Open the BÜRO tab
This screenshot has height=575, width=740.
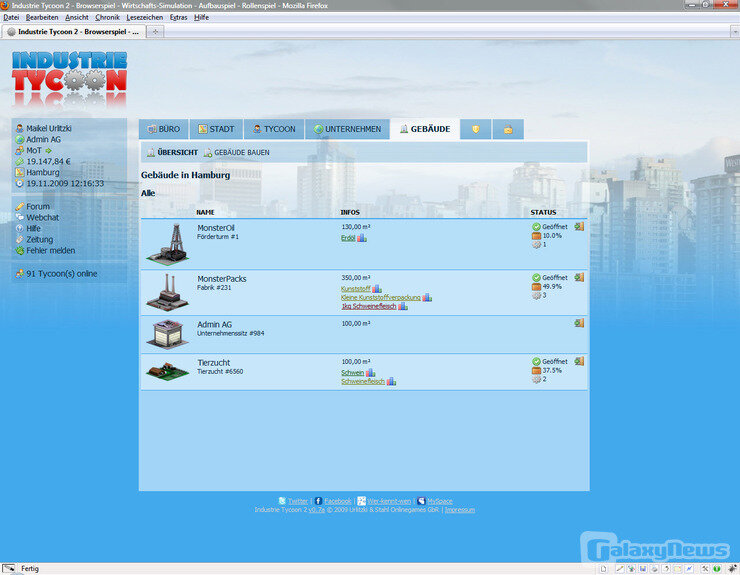(x=163, y=129)
